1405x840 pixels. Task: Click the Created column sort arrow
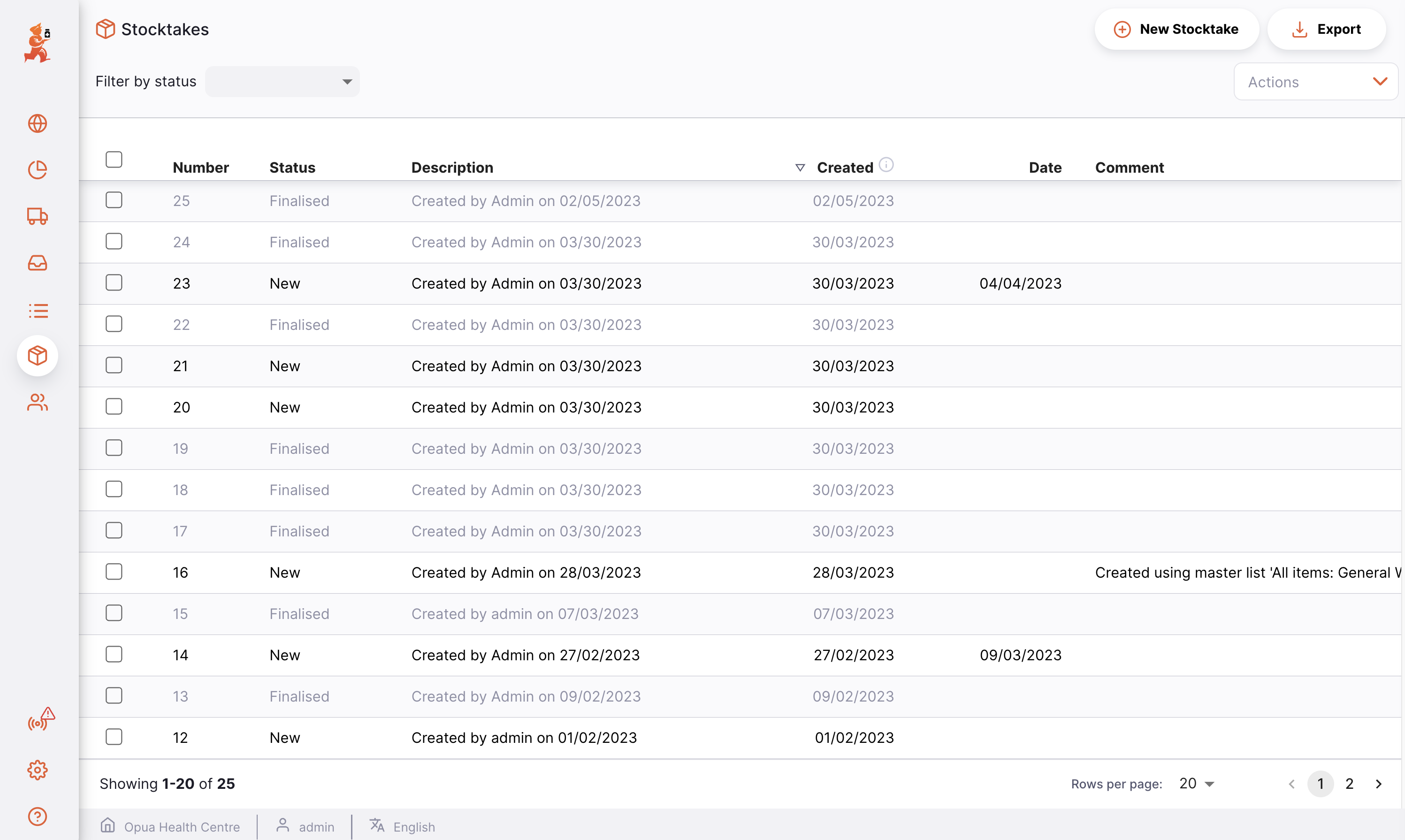tap(800, 166)
